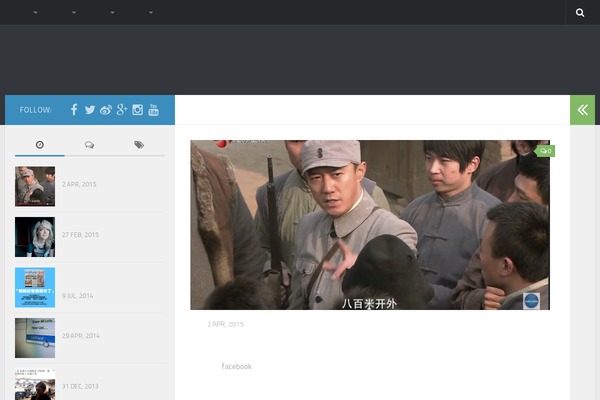Viewport: 600px width, 400px height.
Task: Open the Google Plus icon
Action: (x=122, y=110)
